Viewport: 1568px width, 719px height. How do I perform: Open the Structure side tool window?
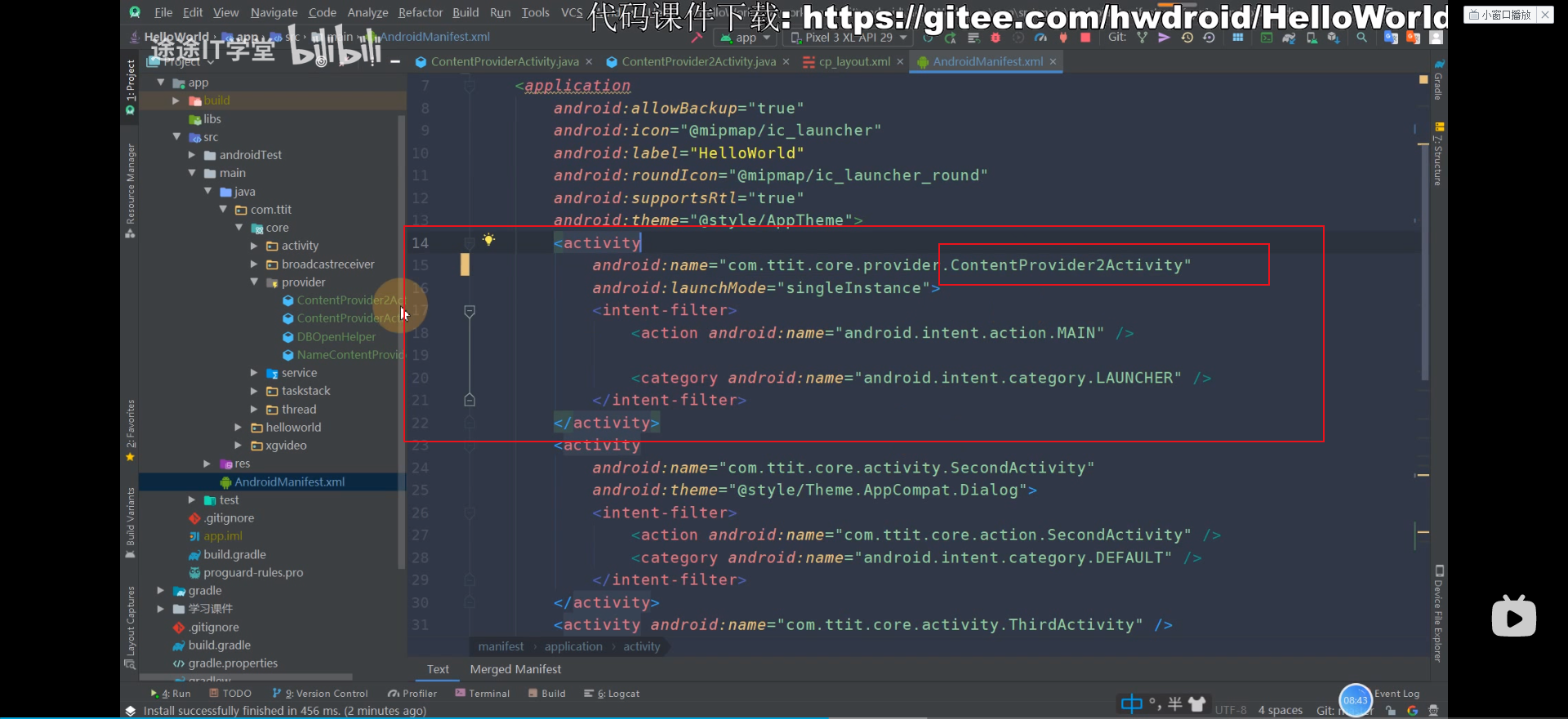click(1439, 155)
